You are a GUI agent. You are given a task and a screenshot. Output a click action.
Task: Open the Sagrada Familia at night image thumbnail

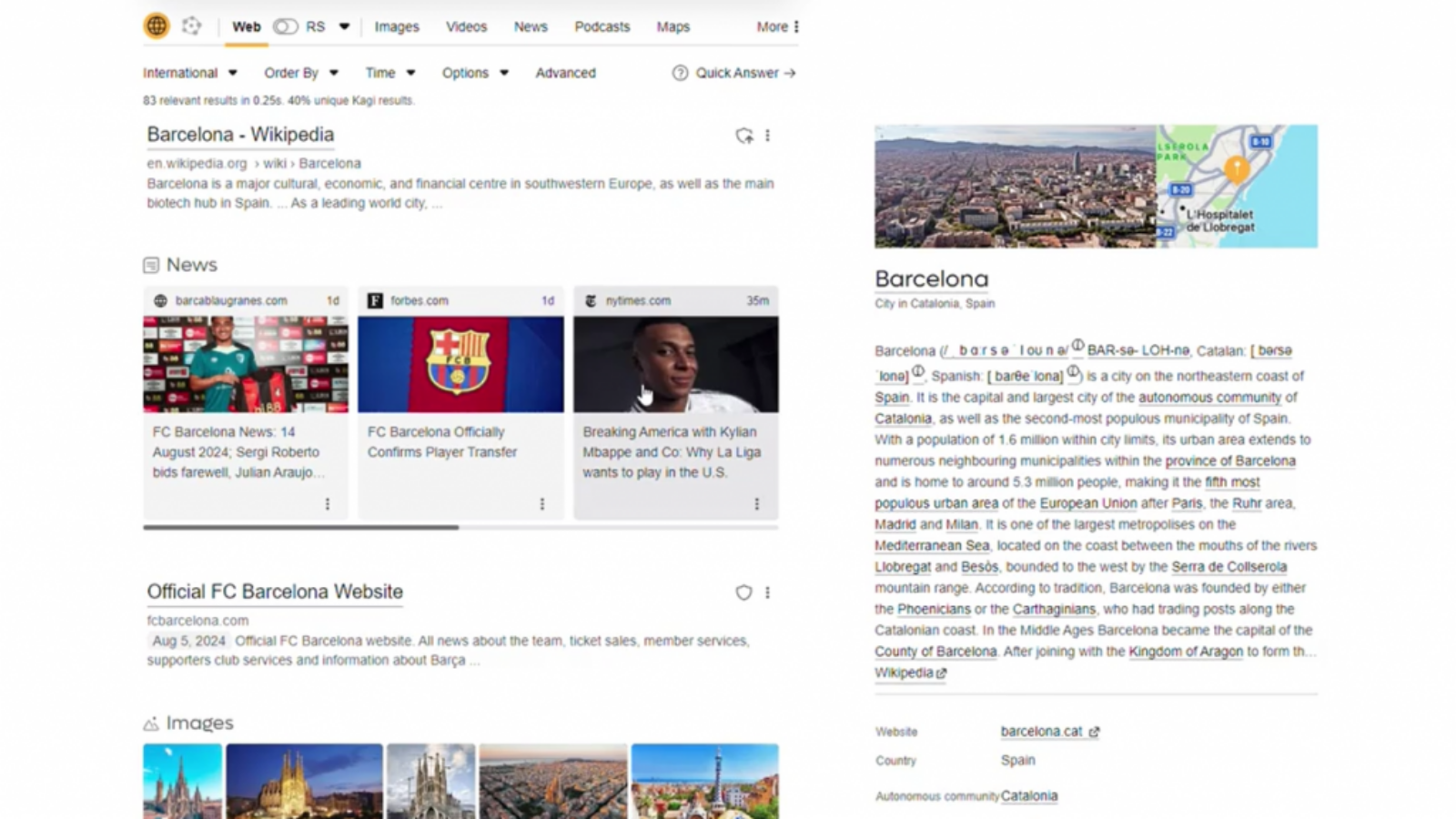pos(305,781)
